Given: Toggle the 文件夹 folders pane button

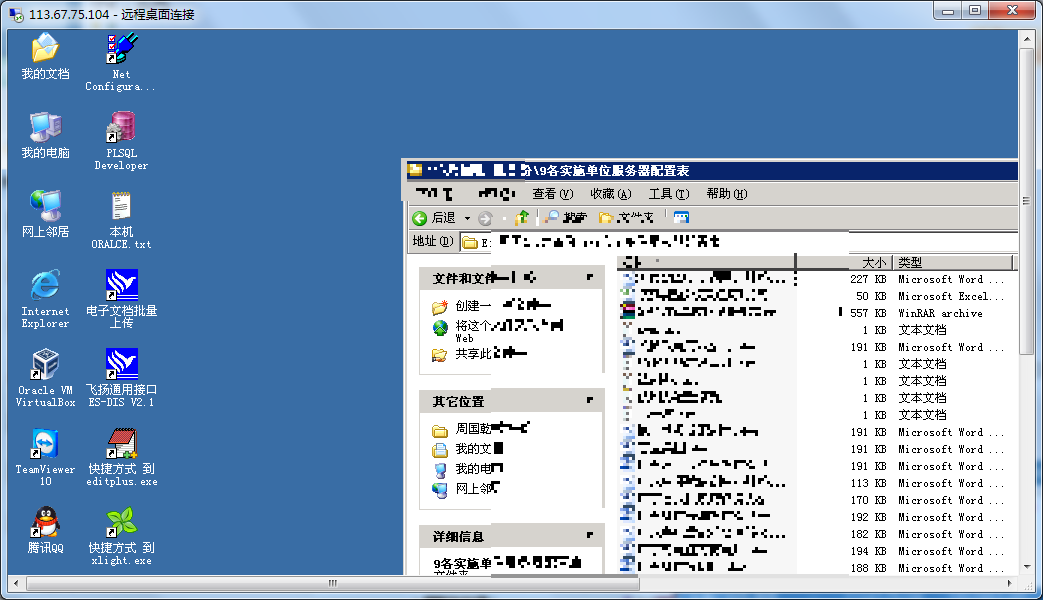Looking at the screenshot, I should pyautogui.click(x=626, y=218).
